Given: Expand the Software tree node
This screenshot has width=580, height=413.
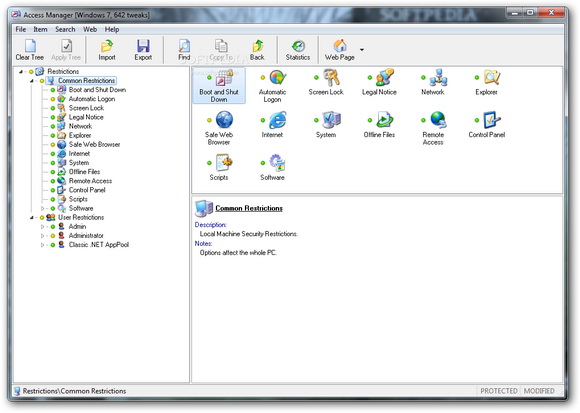Looking at the screenshot, I should (43, 209).
